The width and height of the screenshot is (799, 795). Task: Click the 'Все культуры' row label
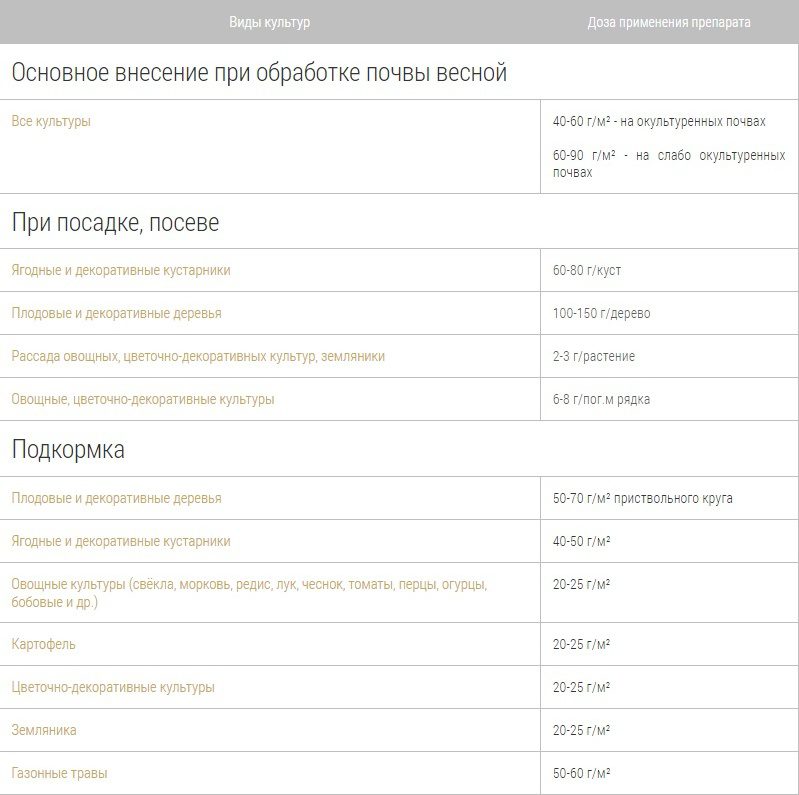pyautogui.click(x=51, y=122)
